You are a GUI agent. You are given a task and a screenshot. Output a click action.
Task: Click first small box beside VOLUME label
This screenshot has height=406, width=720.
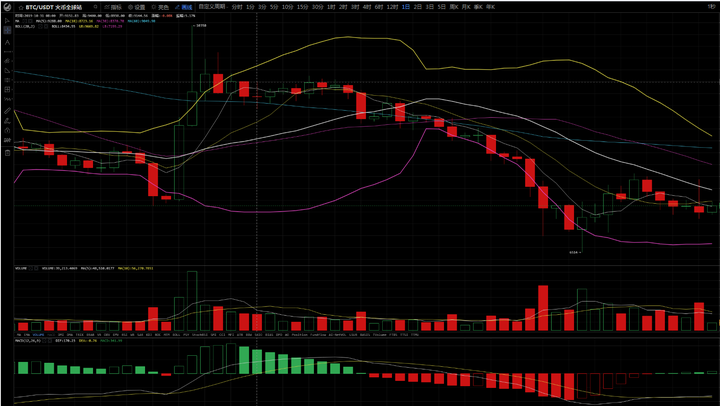point(32,268)
